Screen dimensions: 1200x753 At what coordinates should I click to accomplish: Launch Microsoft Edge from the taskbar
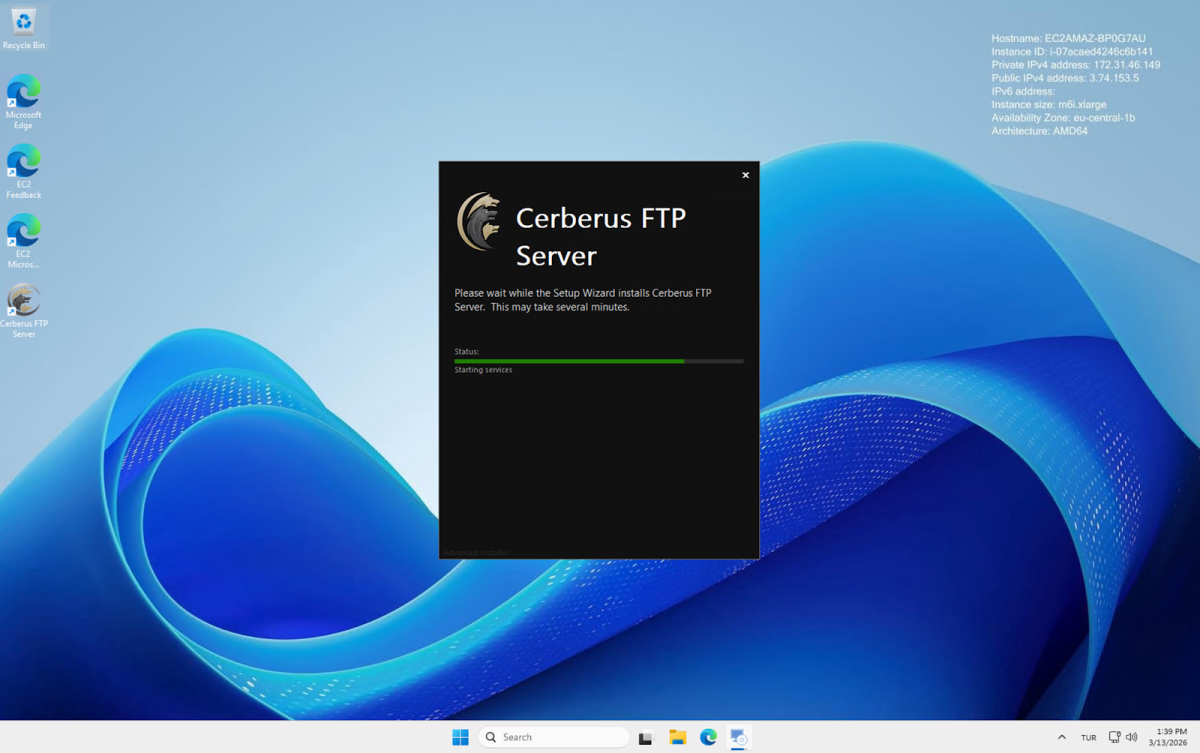[x=708, y=737]
